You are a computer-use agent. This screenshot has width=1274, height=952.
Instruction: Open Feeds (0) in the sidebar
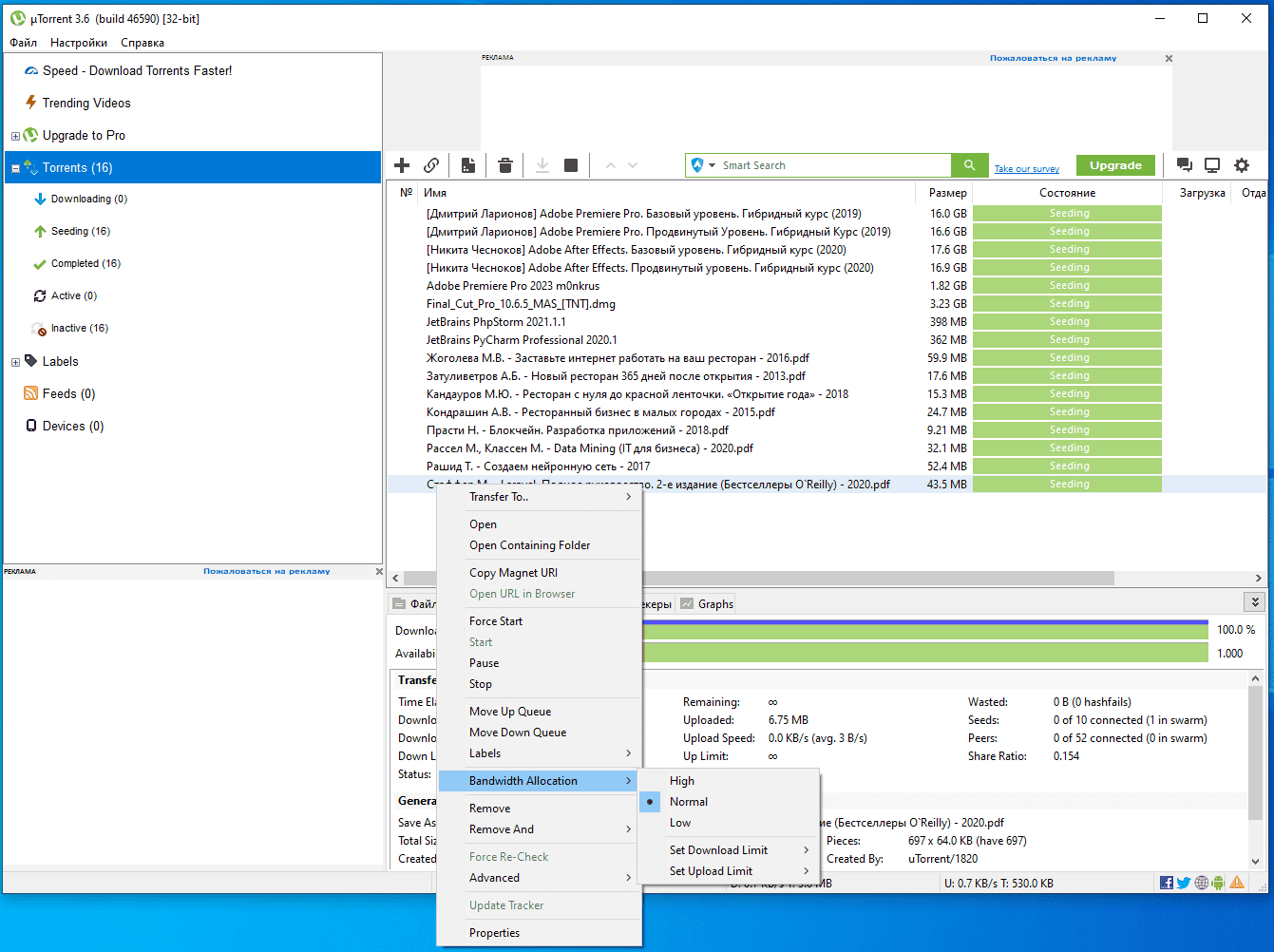tap(68, 393)
